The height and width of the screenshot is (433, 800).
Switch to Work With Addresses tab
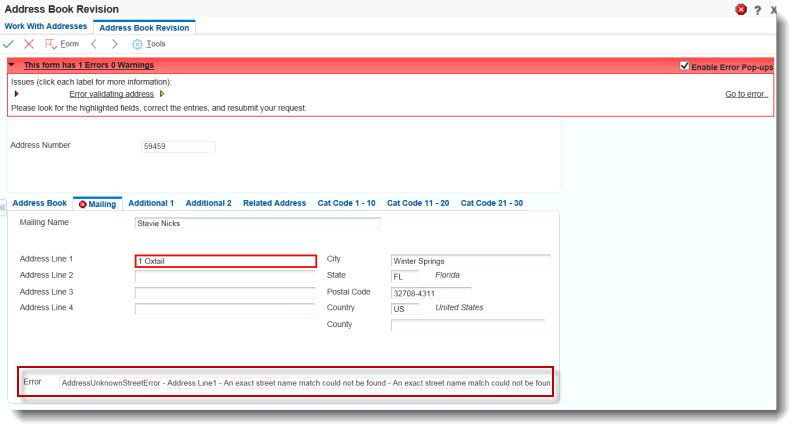pos(46,26)
